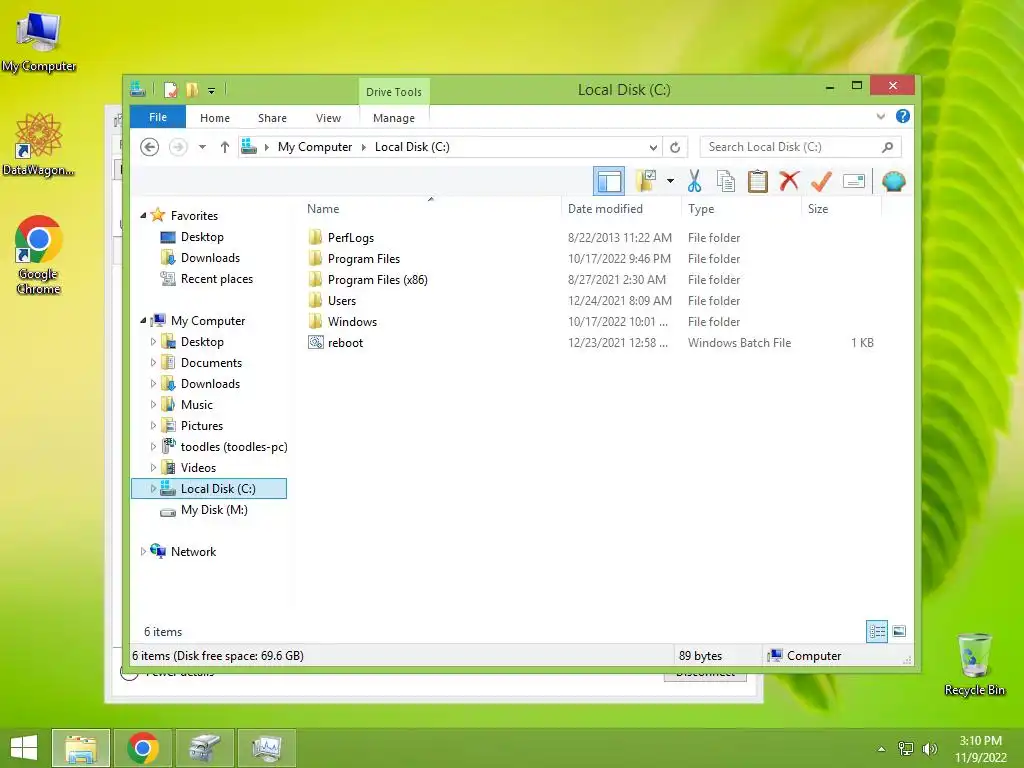
Task: Click the Rename toolbar icon
Action: click(x=854, y=181)
